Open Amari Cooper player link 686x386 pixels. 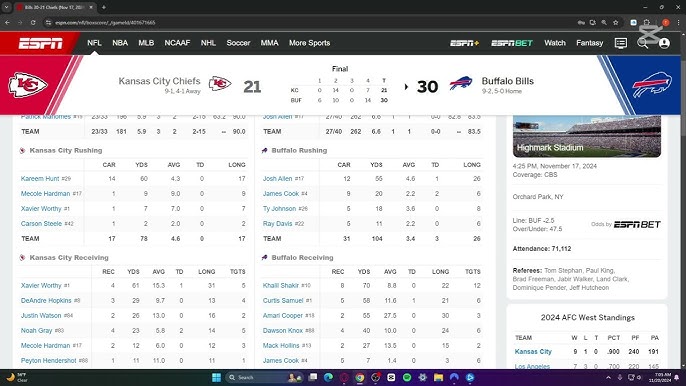click(x=283, y=316)
